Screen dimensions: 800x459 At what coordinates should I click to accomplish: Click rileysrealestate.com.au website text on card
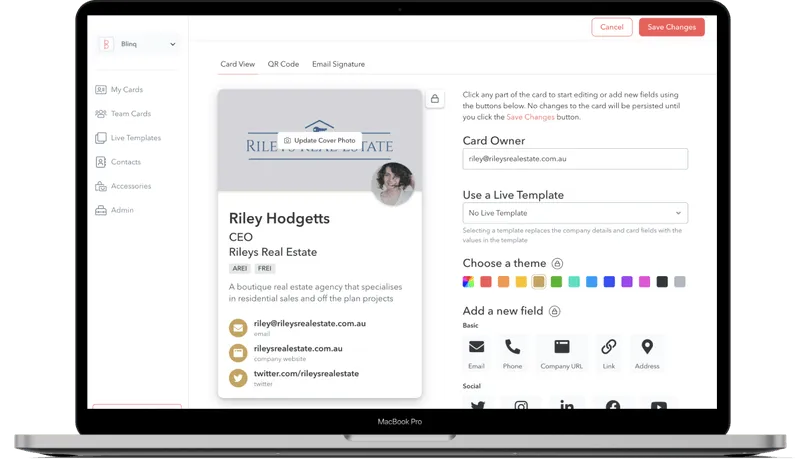point(298,349)
